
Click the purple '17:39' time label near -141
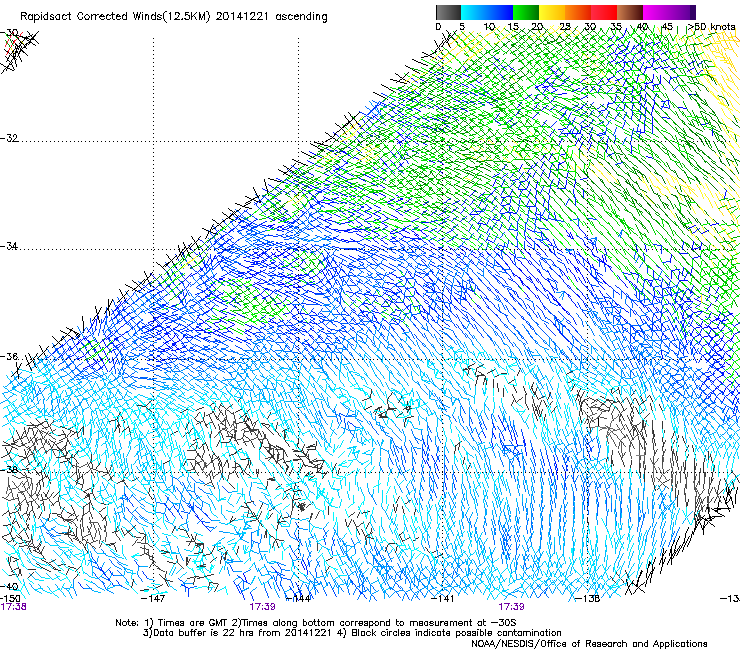[x=511, y=607]
